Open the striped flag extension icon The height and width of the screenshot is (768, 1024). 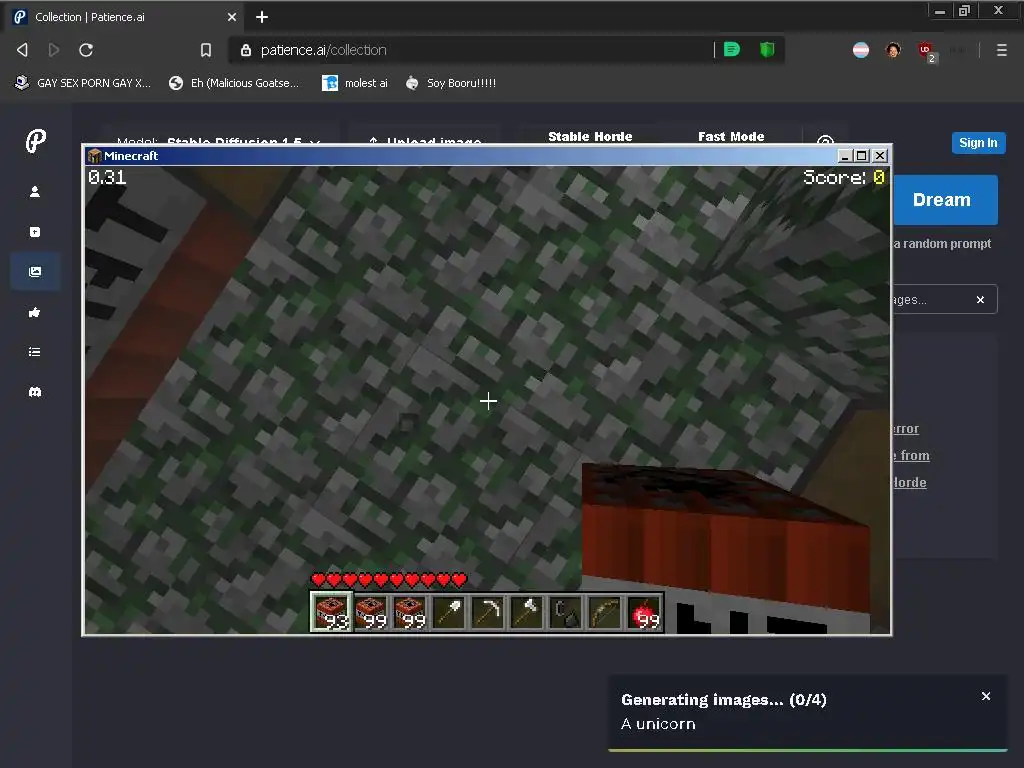pos(861,50)
